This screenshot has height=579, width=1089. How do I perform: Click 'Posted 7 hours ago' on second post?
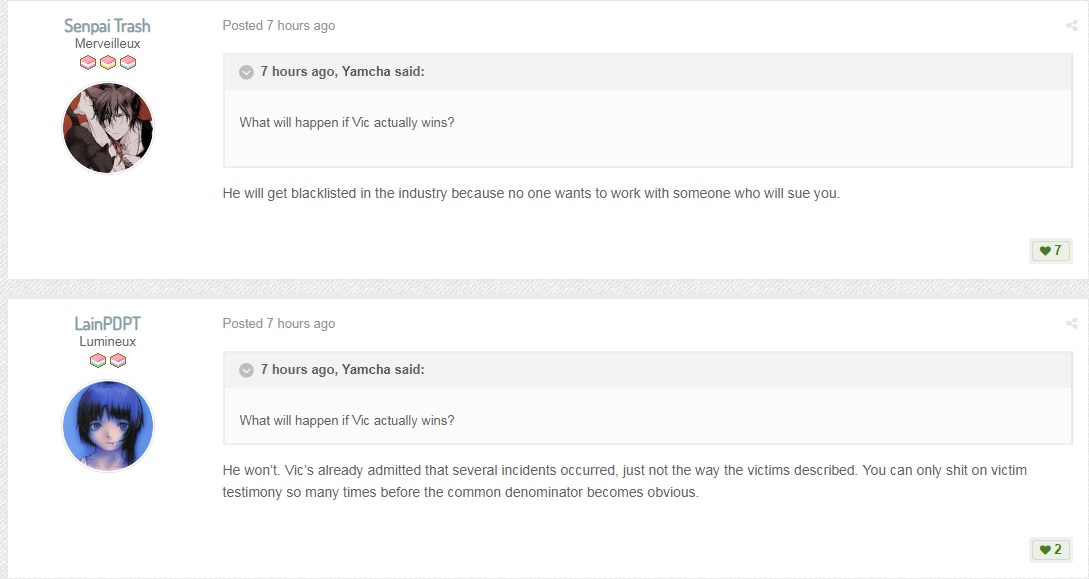pos(279,324)
